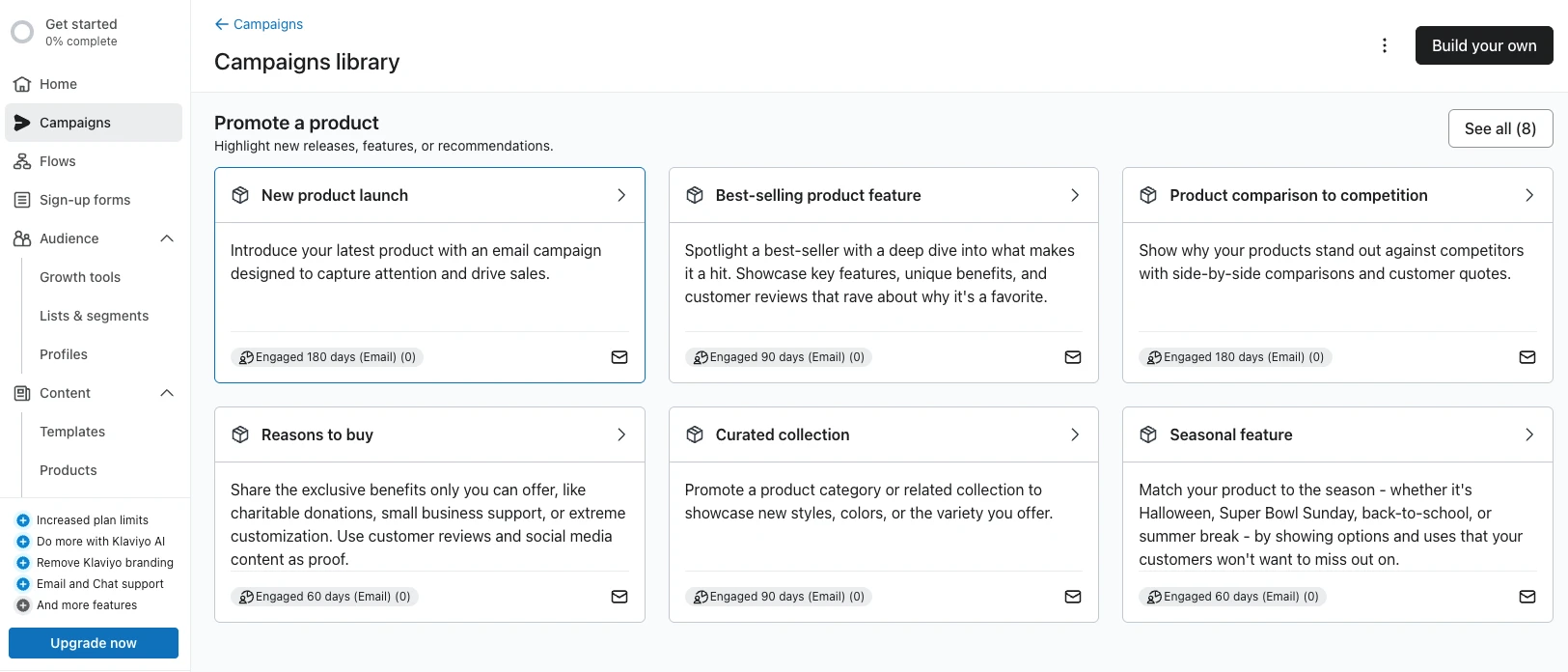Click the plus icon beside Increased plan limits
Viewport: 1568px width, 672px height.
(x=23, y=520)
